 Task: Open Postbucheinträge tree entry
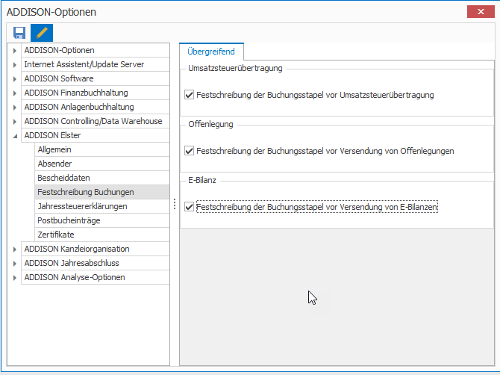[102, 220]
